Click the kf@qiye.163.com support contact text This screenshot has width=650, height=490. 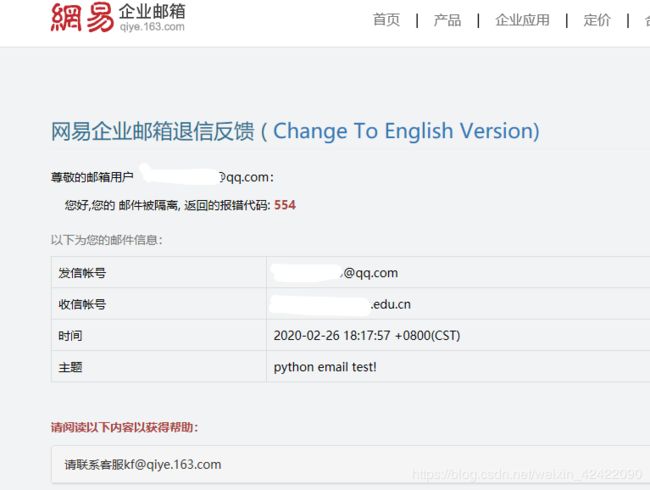pyautogui.click(x=172, y=464)
